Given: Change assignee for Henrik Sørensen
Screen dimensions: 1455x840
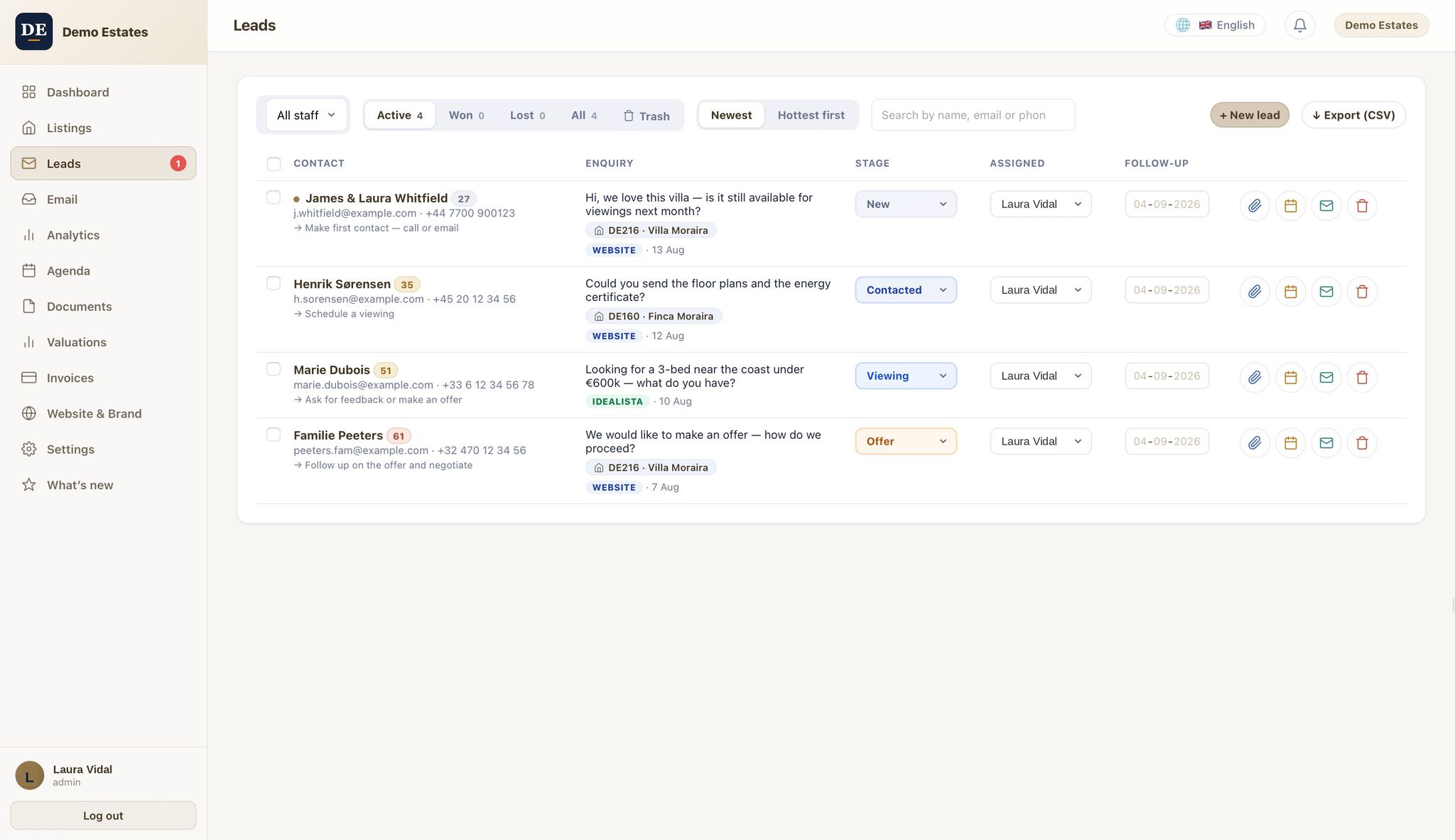Looking at the screenshot, I should click(1041, 290).
